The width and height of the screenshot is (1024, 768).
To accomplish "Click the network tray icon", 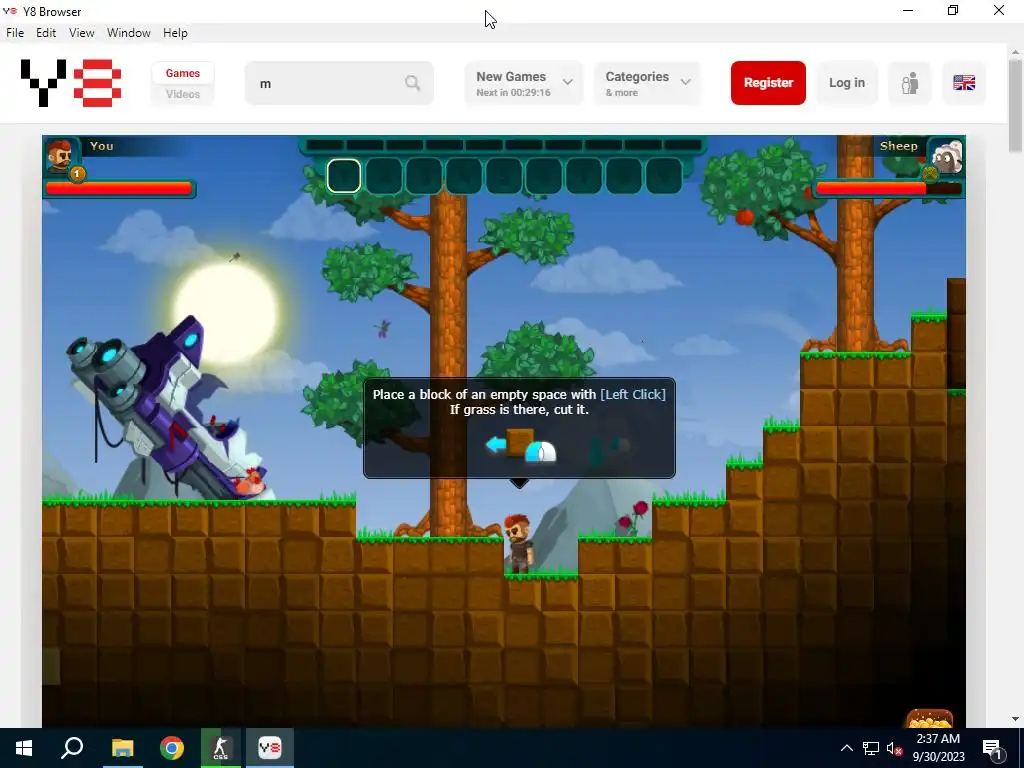I will 871,748.
